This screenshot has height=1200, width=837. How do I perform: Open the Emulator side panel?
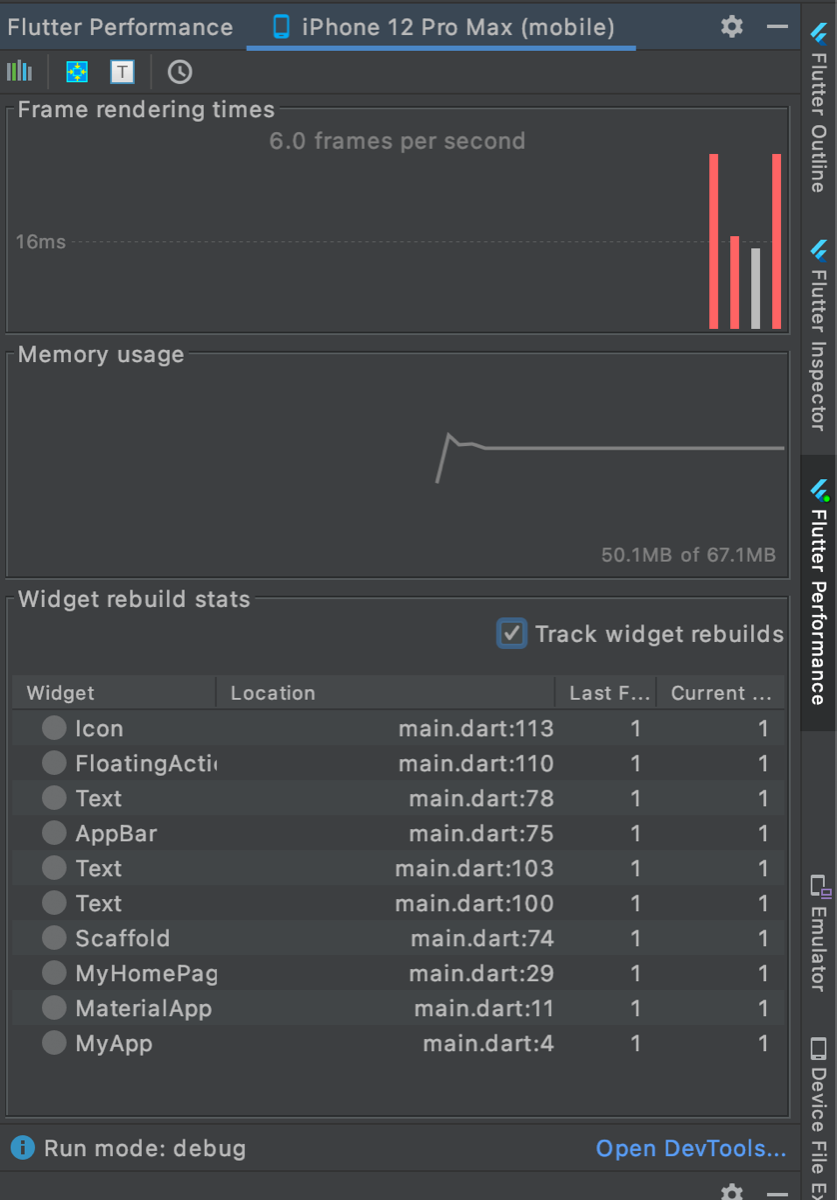(x=819, y=933)
